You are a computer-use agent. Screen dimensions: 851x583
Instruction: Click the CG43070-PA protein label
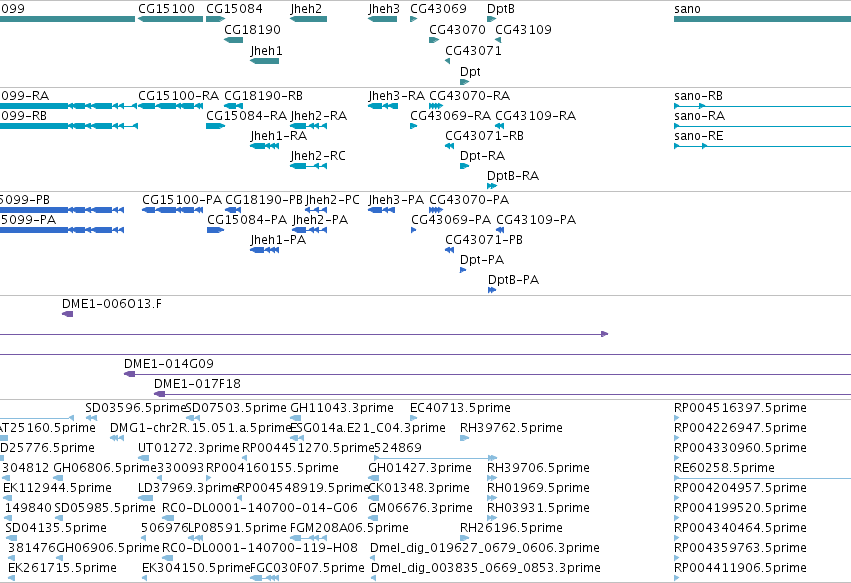coord(469,200)
